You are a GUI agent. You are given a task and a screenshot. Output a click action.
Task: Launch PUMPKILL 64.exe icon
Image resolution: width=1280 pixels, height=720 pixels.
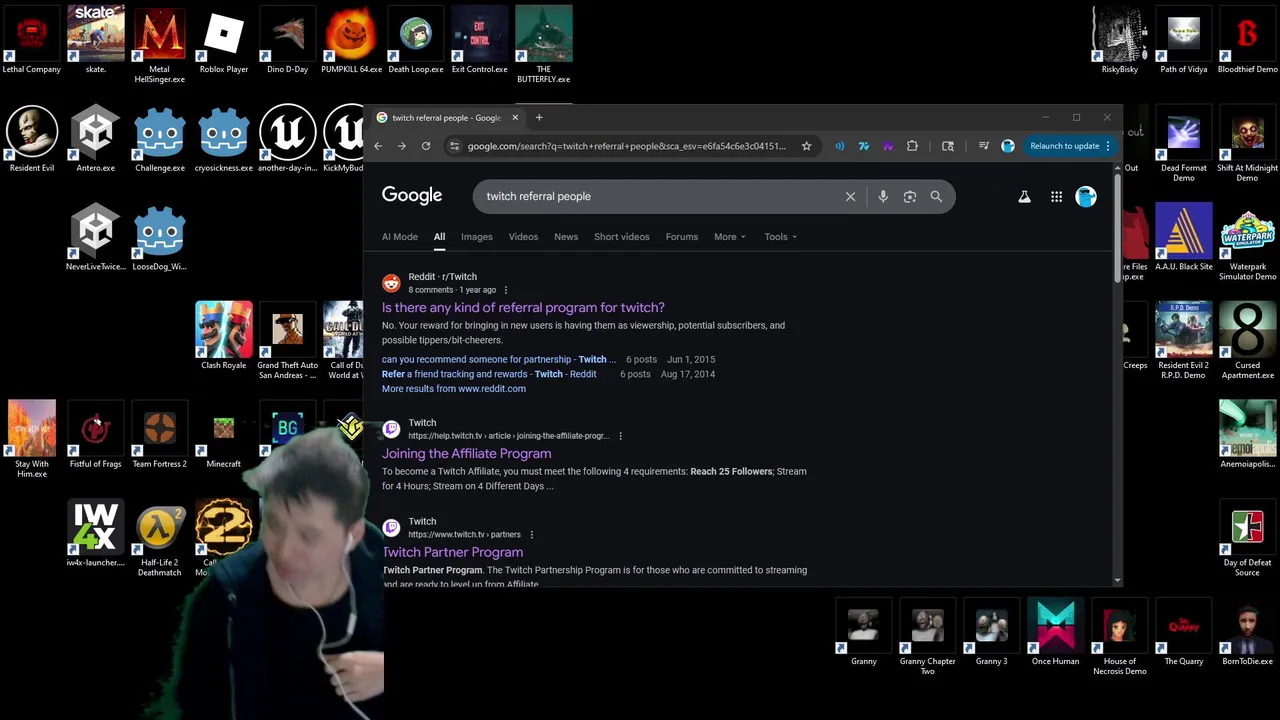352,40
